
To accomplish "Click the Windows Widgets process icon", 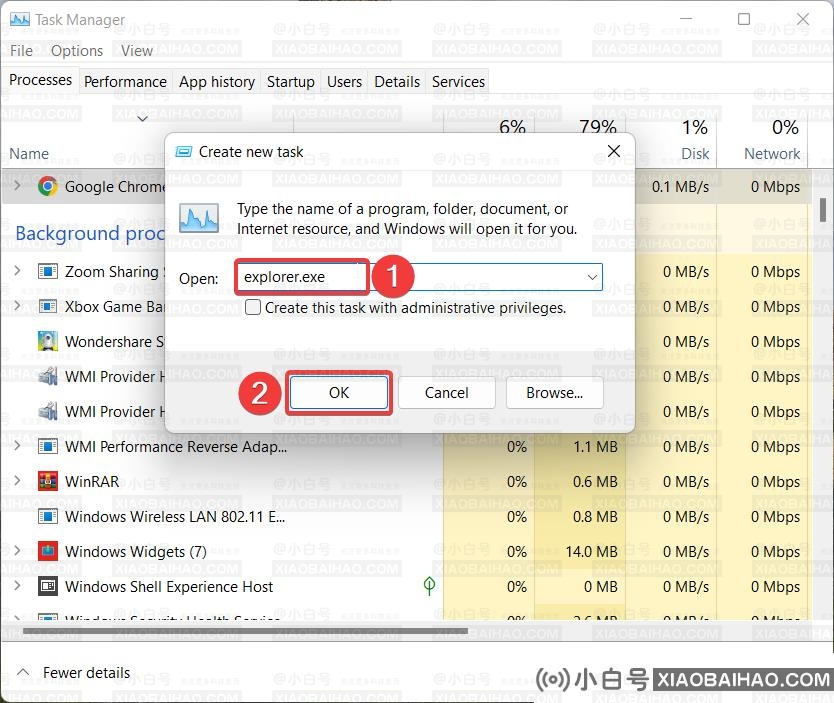I will click(x=48, y=551).
